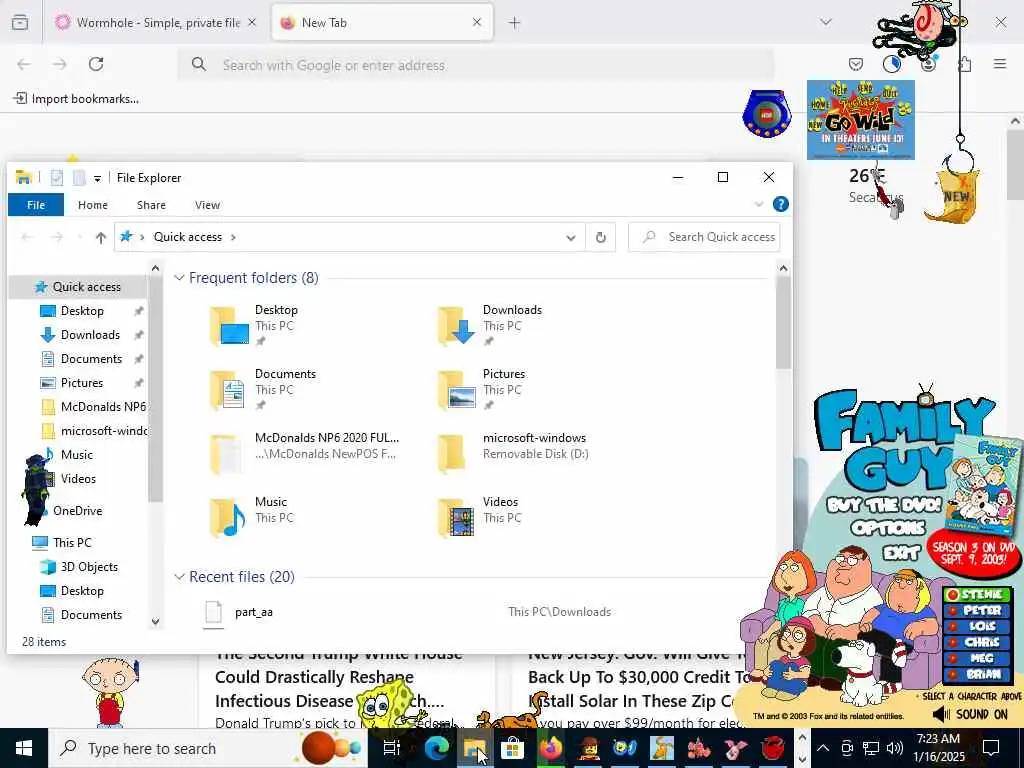The image size is (1024, 768).
Task: Open Microsoft Store from the taskbar
Action: point(513,748)
